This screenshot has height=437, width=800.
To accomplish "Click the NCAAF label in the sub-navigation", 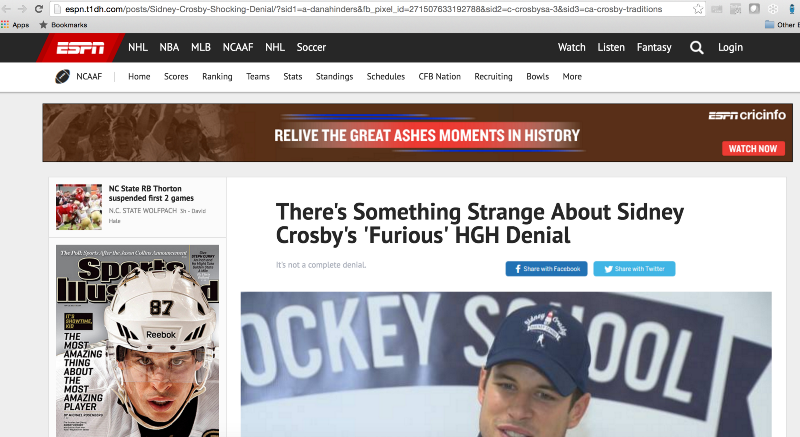I will (89, 76).
